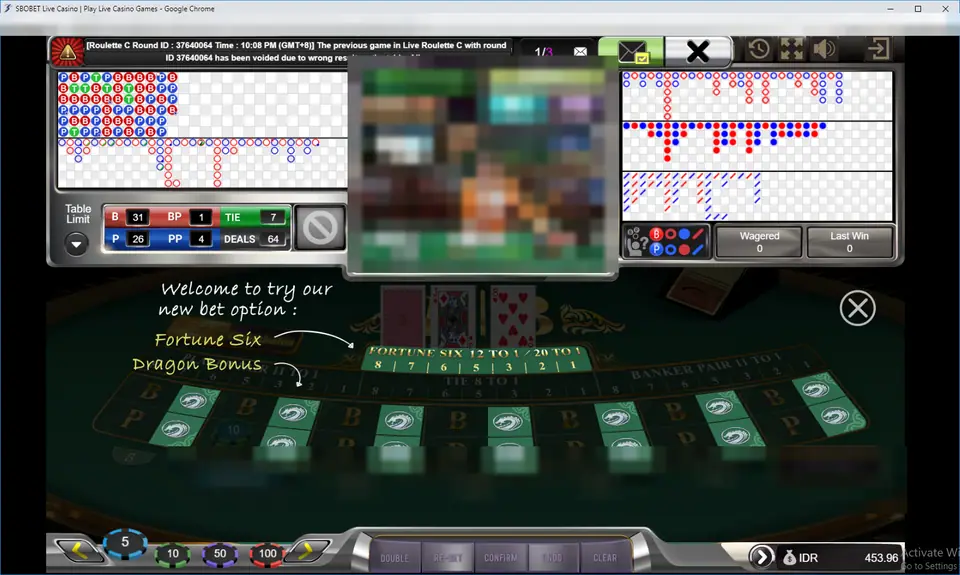Expand the balance panel chevron arrow
Viewport: 960px width, 575px height.
761,557
